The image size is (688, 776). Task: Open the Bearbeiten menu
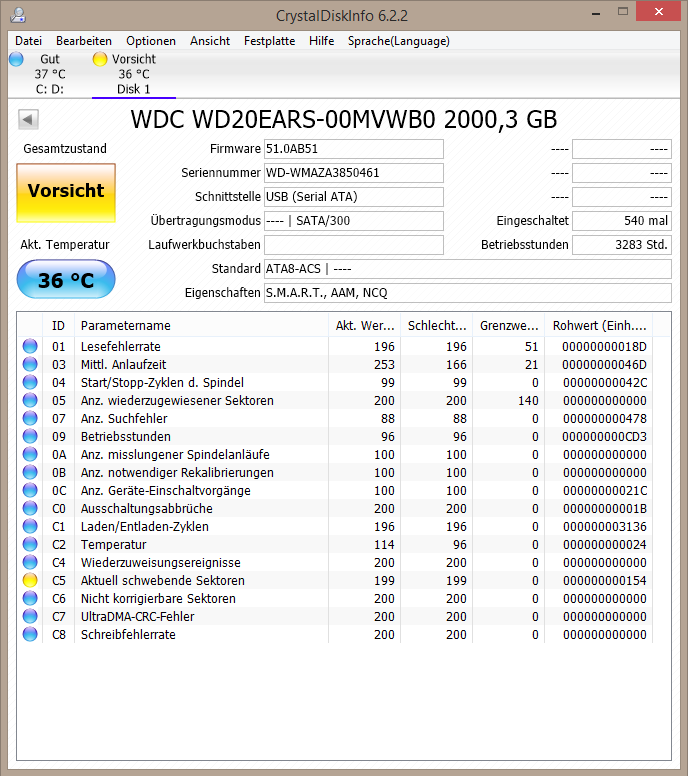84,41
